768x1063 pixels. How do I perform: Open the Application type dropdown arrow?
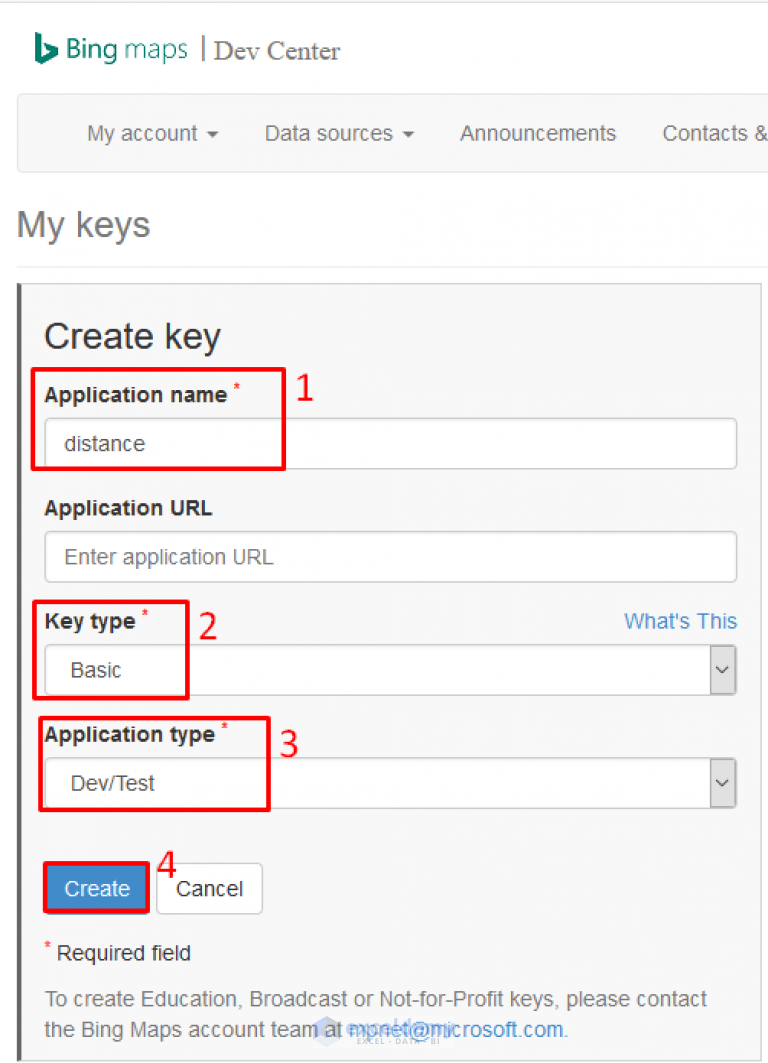tap(723, 783)
